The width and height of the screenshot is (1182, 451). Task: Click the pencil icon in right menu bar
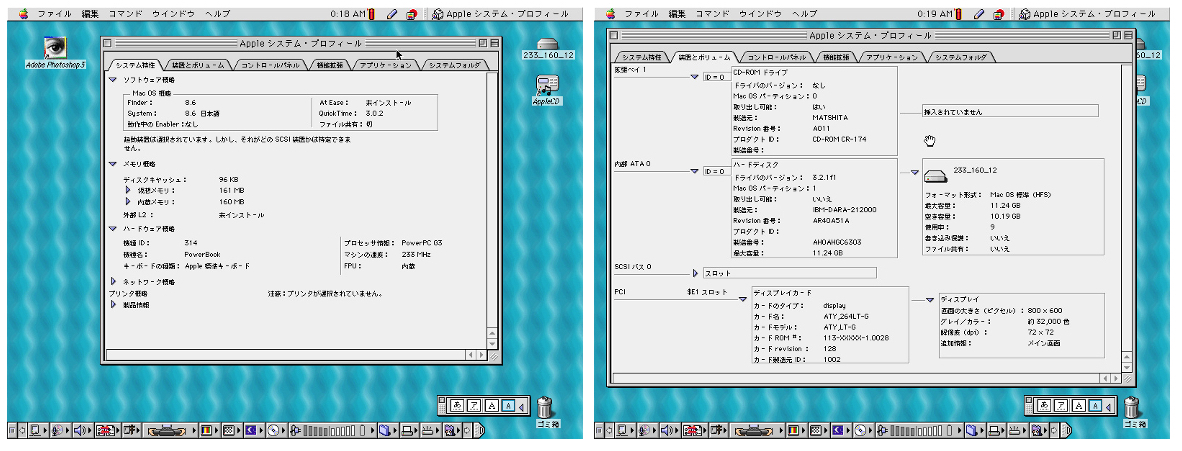[x=978, y=14]
